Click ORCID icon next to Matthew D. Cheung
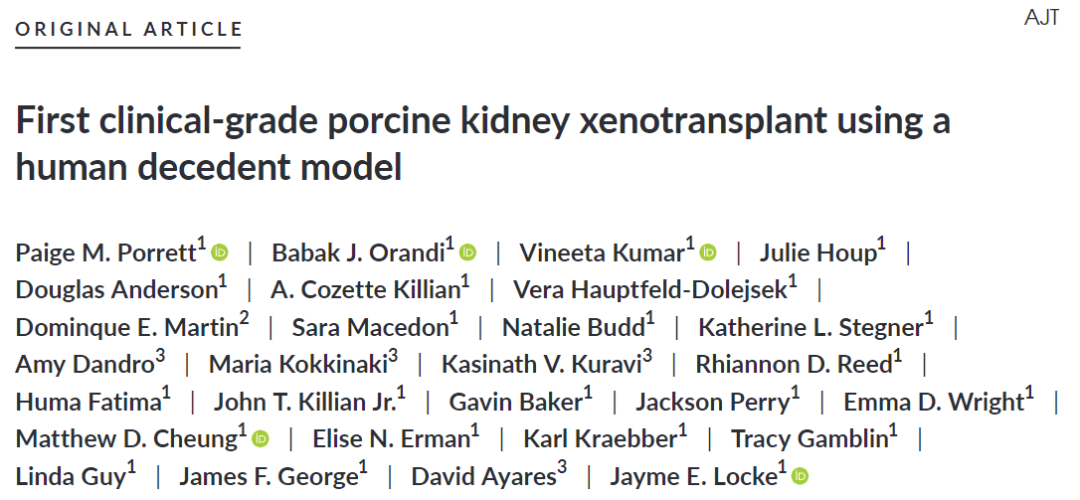 point(261,439)
